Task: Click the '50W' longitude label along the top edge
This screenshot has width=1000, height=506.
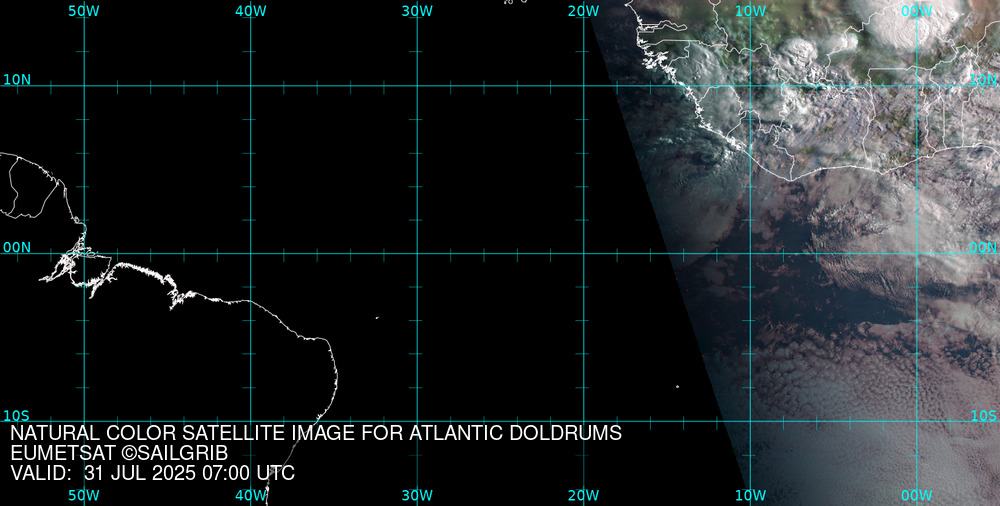Action: pyautogui.click(x=84, y=11)
